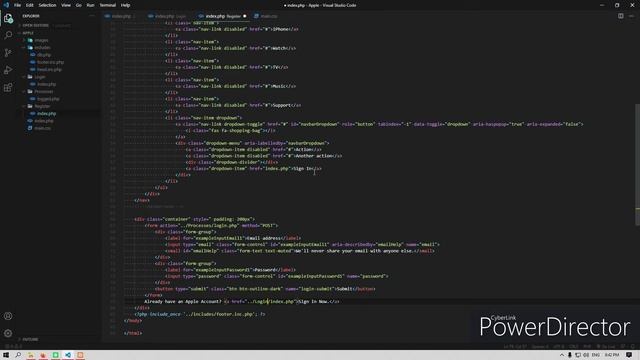Click ENG language indicator in tray
Screen dimensions: 640x360
coord(596,355)
